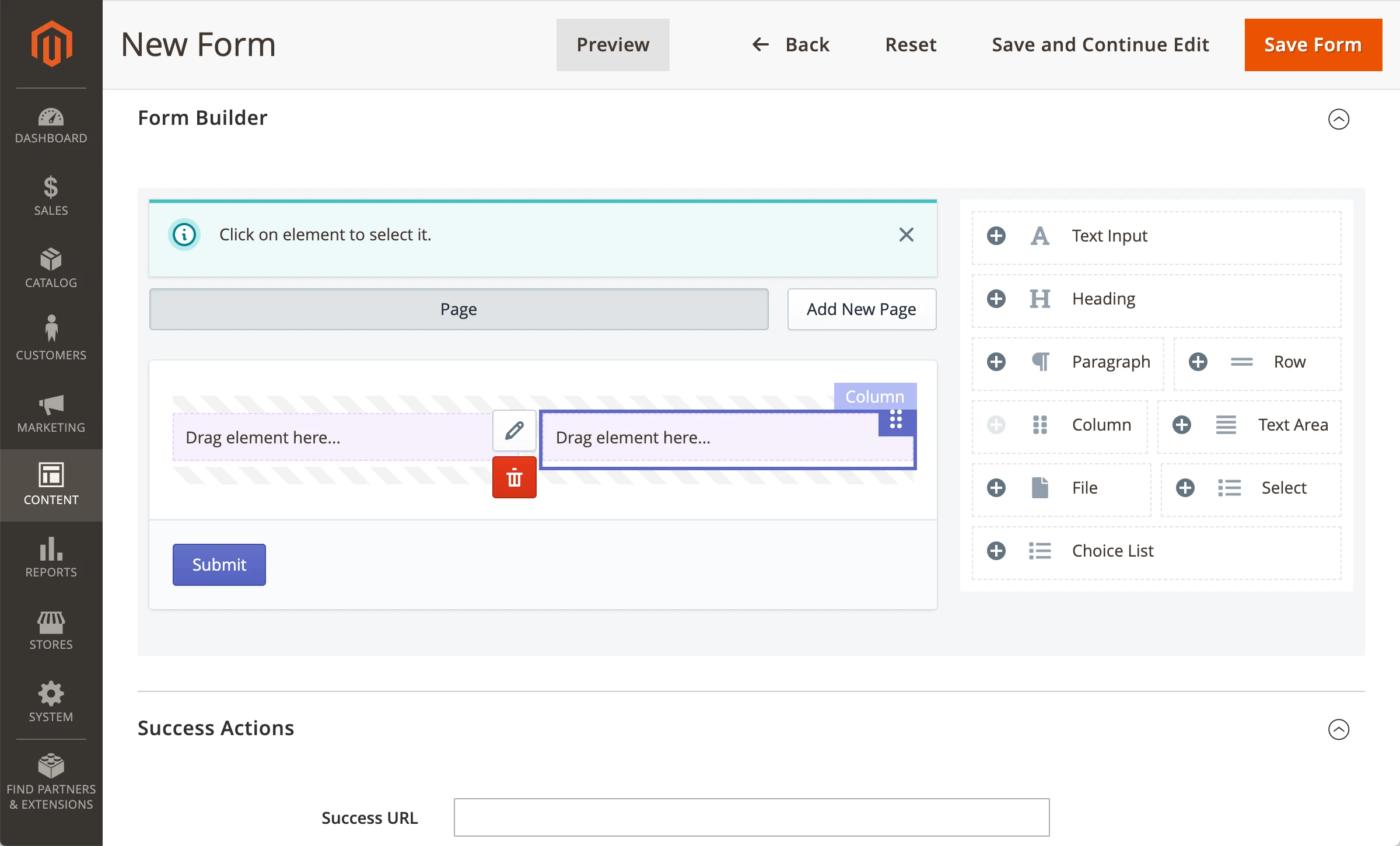Image resolution: width=1400 pixels, height=846 pixels.
Task: Add a Text Input element with plus icon
Action: [x=996, y=236]
